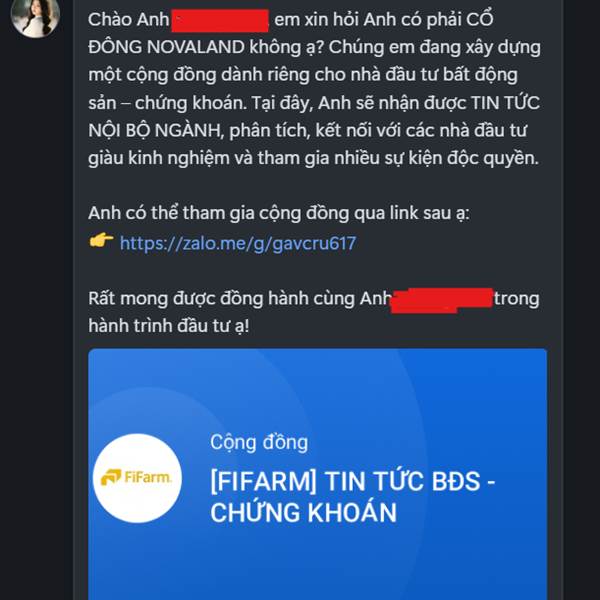Click the "sản – chứng khoán" text
This screenshot has width=600, height=600.
167,103
